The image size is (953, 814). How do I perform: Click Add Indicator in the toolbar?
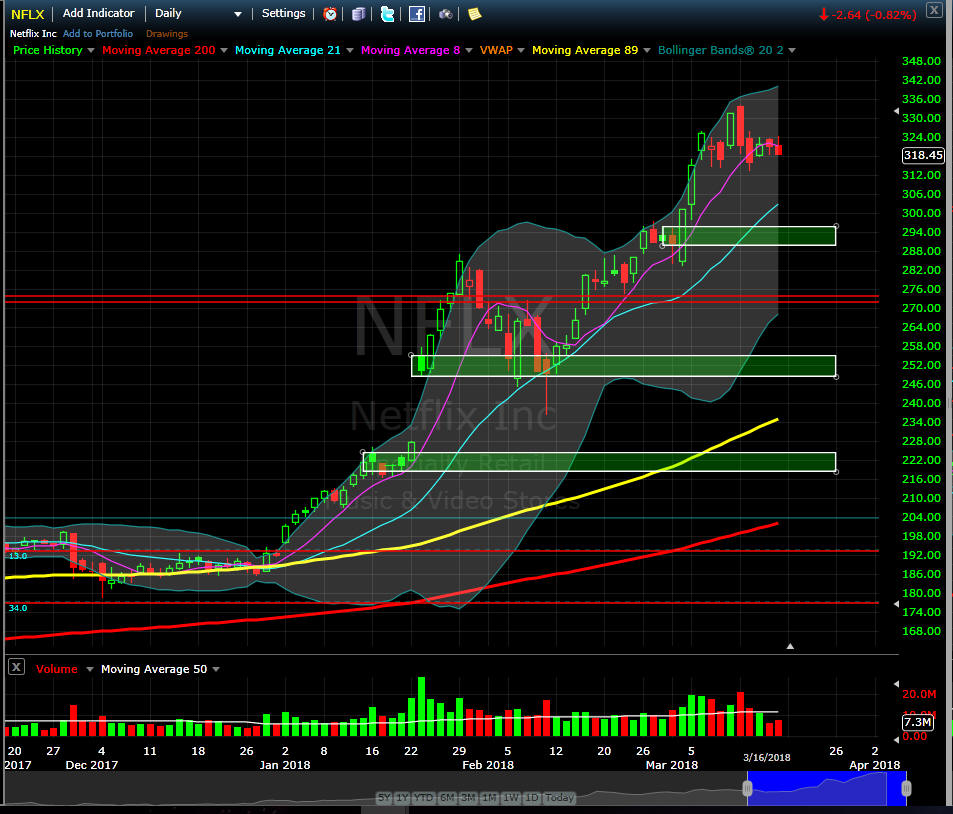click(x=98, y=13)
